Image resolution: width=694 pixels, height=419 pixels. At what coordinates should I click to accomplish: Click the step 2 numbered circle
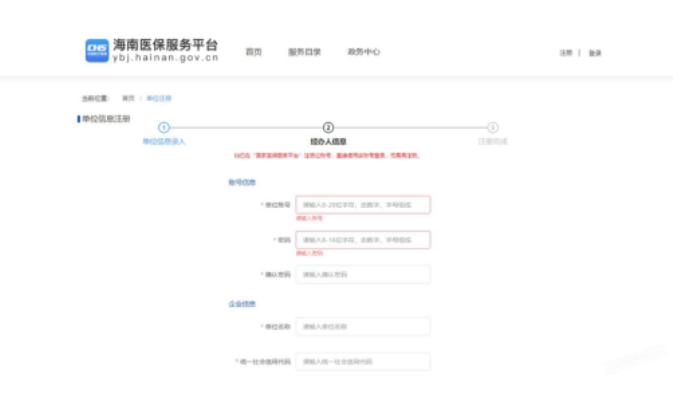[328, 128]
